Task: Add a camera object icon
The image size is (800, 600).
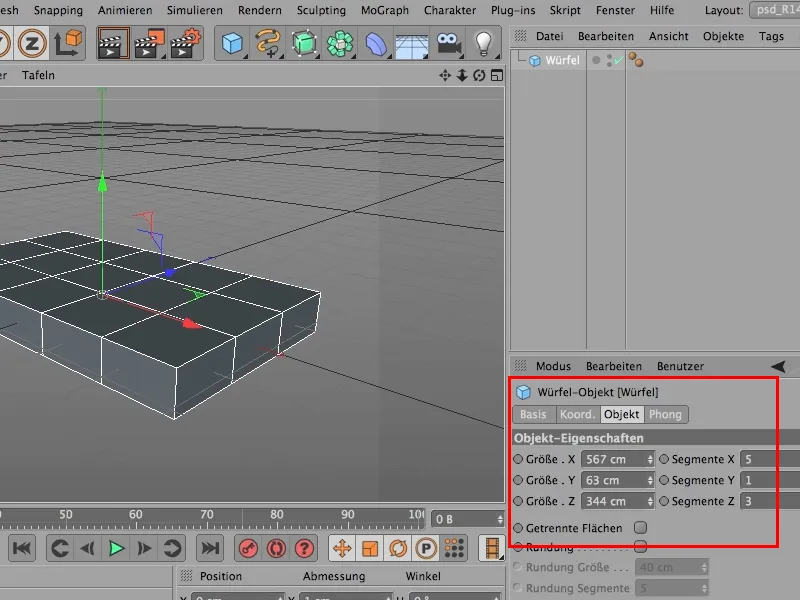Action: (448, 44)
